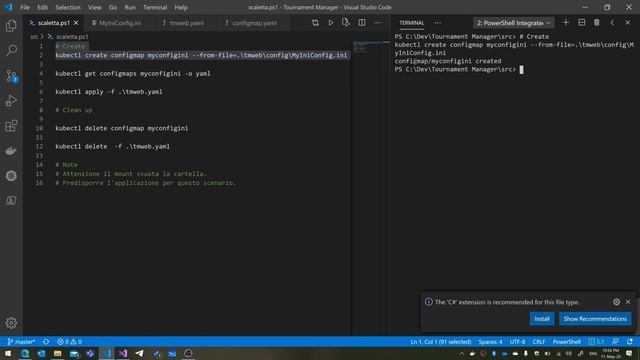This screenshot has height=360, width=640.
Task: Click Show Recommendations button
Action: [x=595, y=319]
